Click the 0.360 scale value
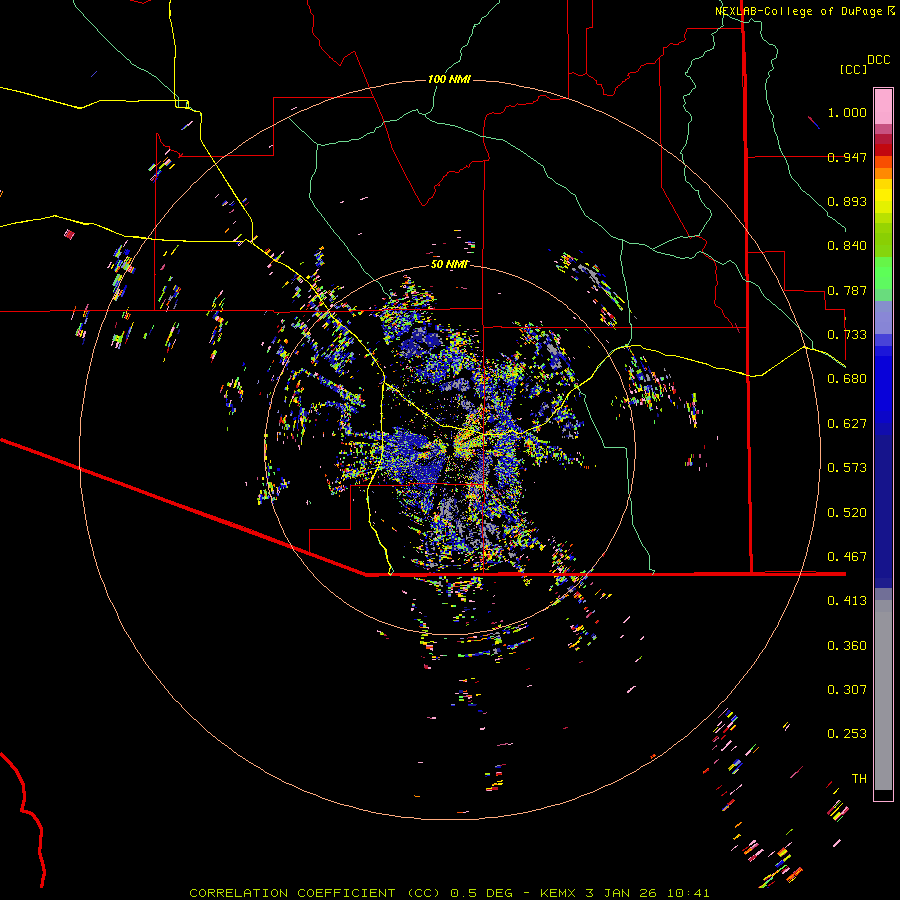The image size is (900, 900). tap(847, 646)
